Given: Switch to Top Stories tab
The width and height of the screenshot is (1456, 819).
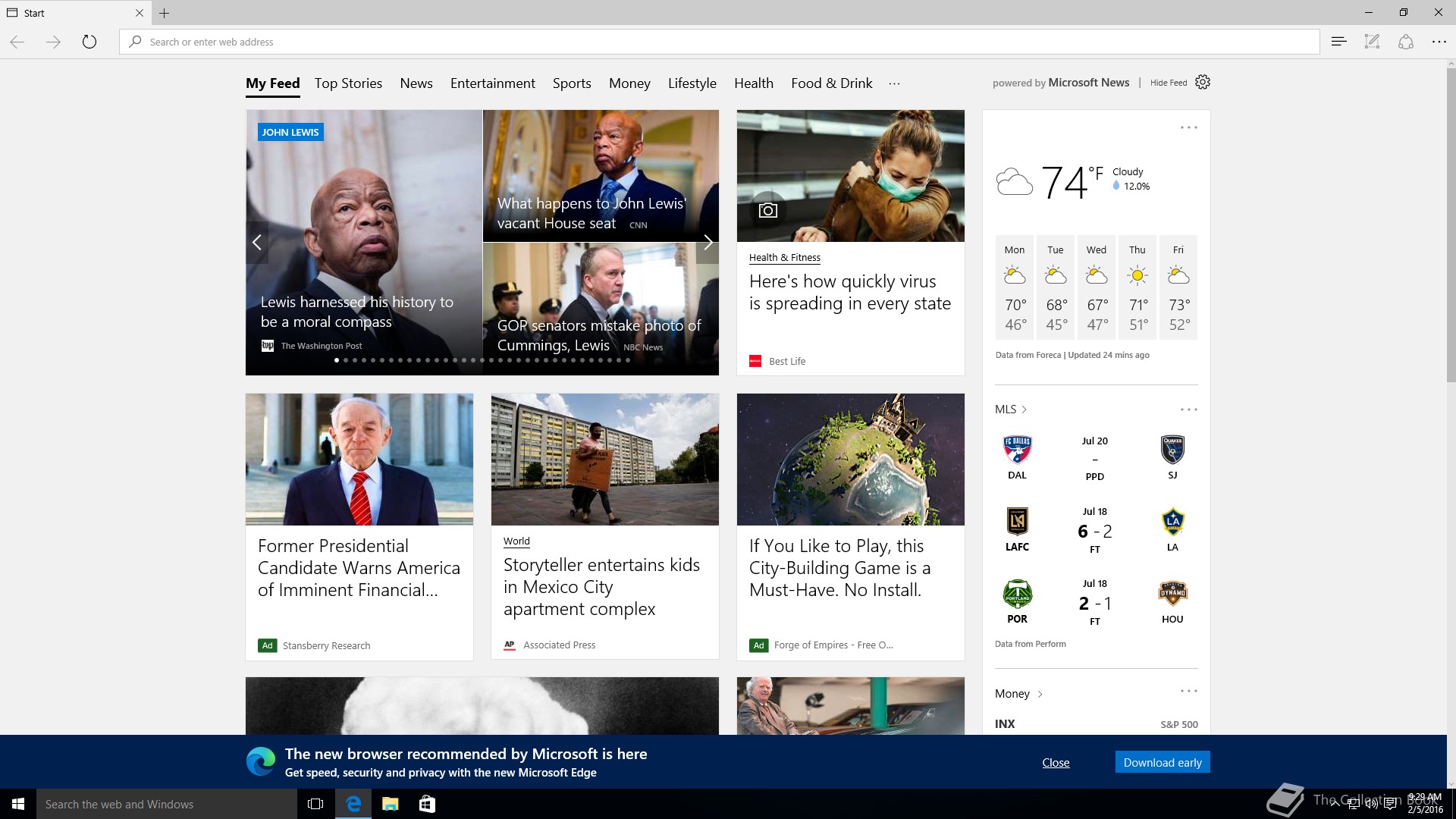Looking at the screenshot, I should (348, 83).
